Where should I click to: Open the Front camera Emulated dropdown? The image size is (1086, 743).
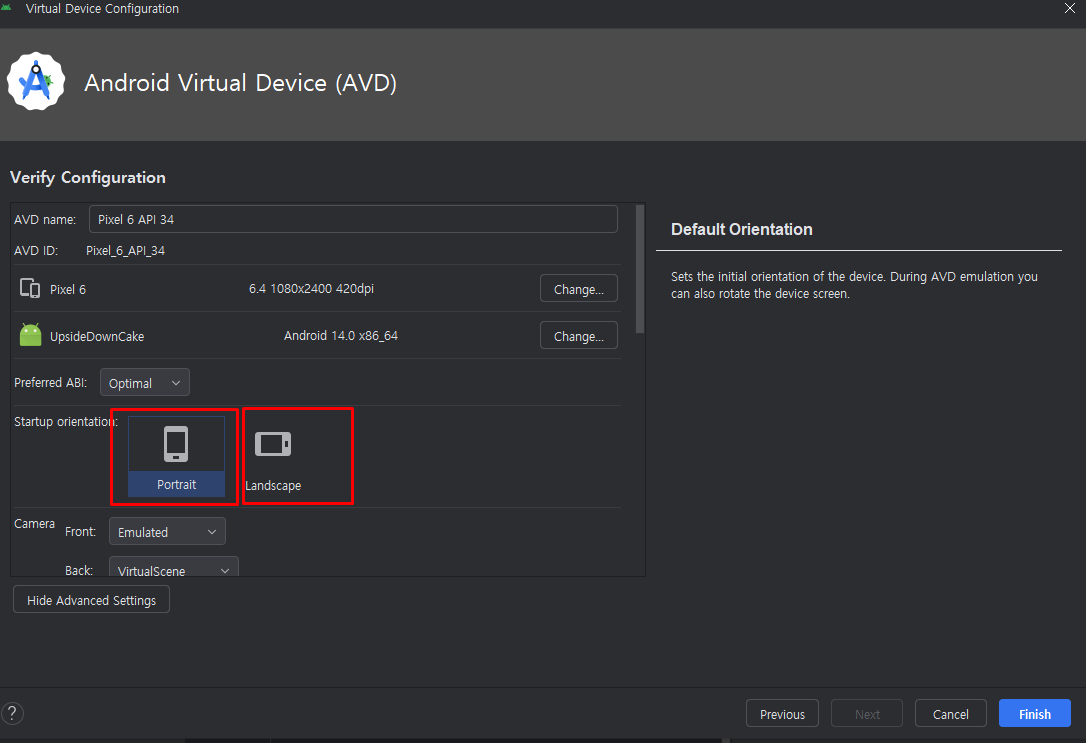[167, 532]
